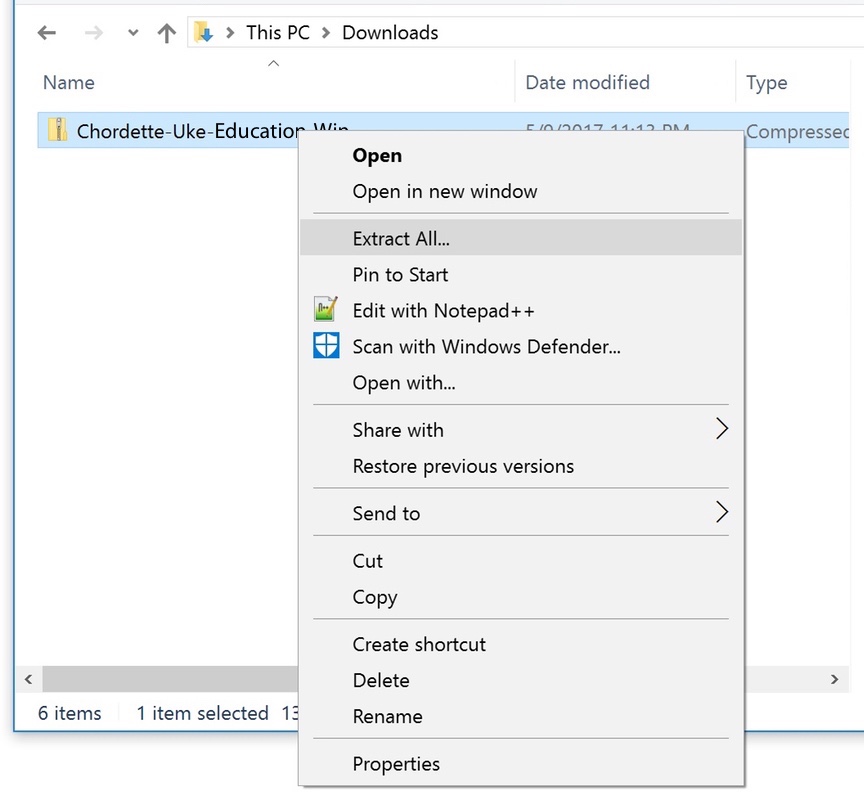This screenshot has height=809, width=864.
Task: Click the Windows Defender shield icon
Action: (x=327, y=347)
